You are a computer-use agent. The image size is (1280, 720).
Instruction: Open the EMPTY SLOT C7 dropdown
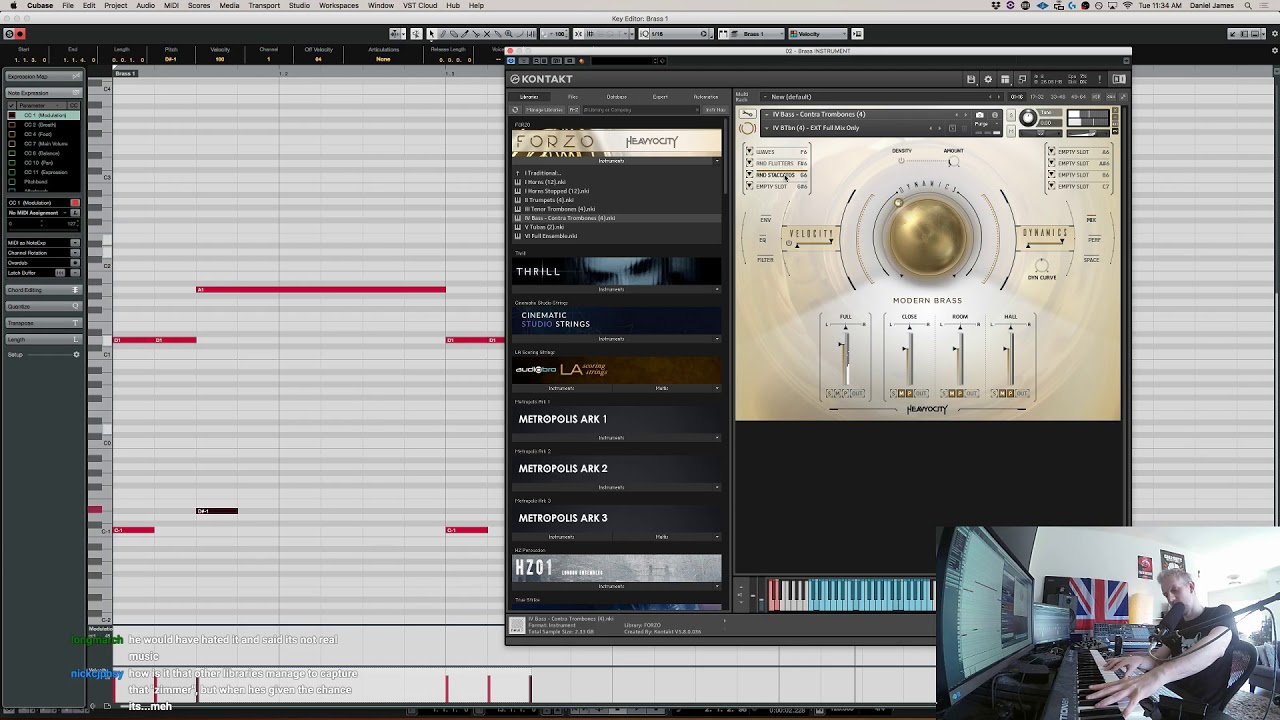click(1051, 186)
